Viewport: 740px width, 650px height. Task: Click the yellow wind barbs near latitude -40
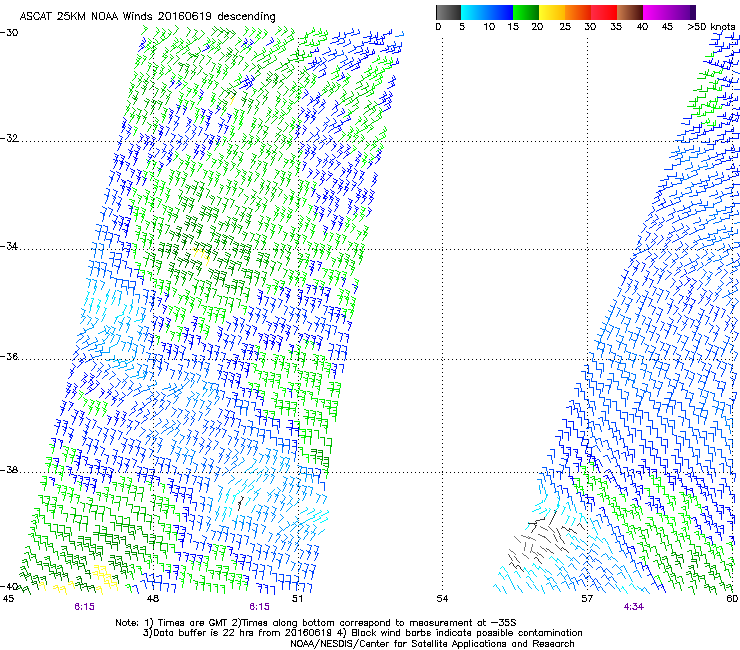[x=105, y=576]
